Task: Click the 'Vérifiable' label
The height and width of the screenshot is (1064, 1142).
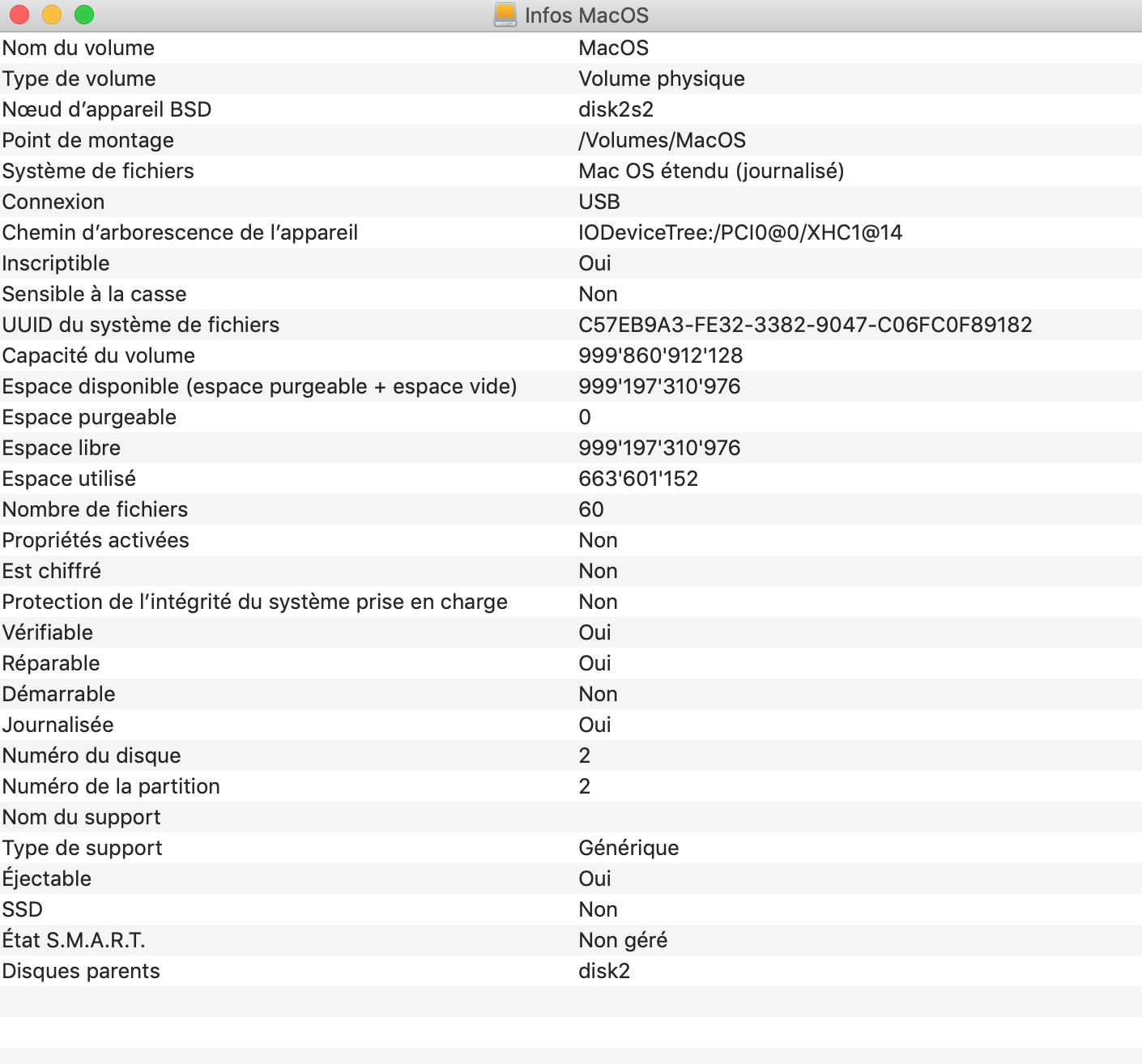Action: 48,632
